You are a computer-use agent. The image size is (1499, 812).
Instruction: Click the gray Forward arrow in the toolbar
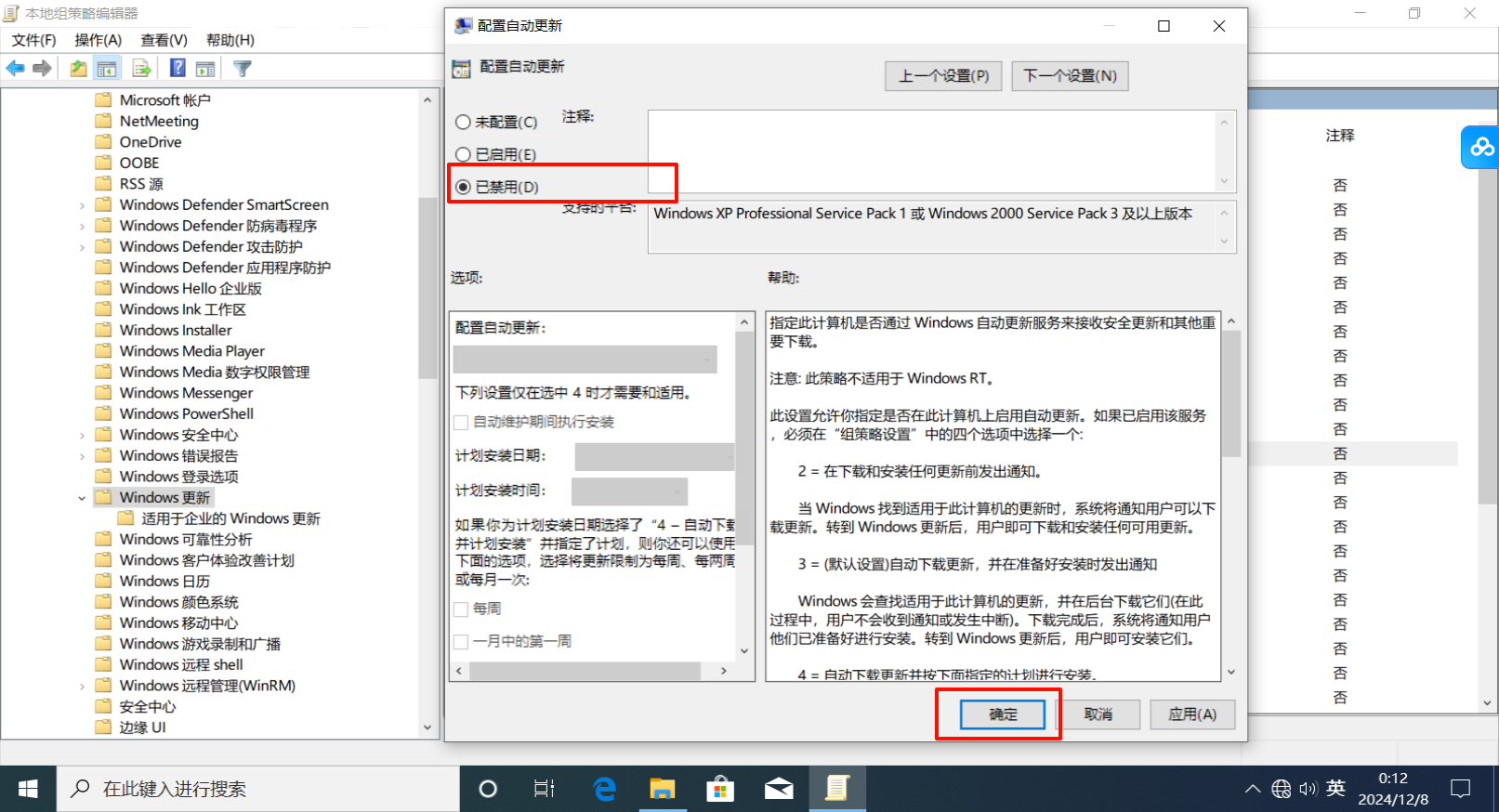pos(42,68)
